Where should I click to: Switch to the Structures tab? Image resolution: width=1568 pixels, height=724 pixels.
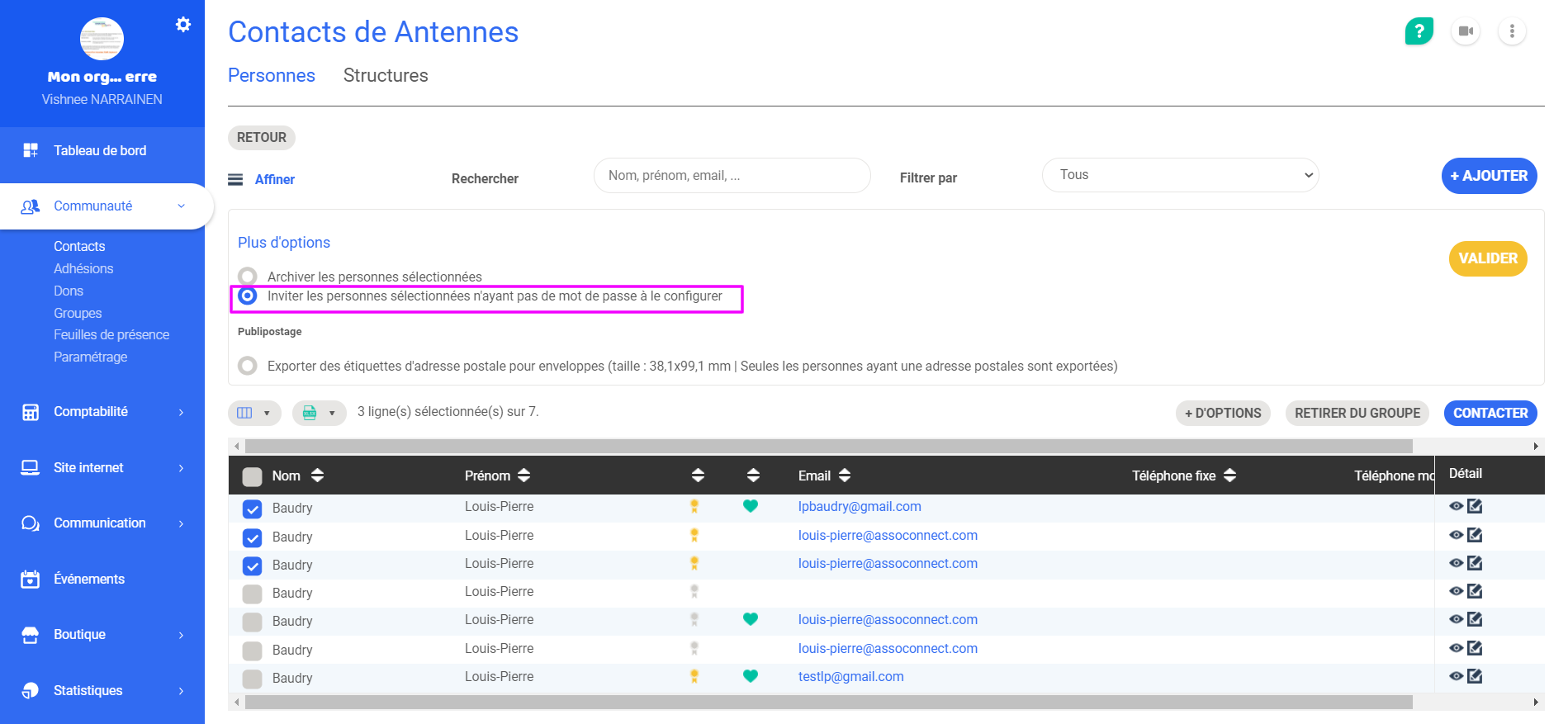(x=386, y=75)
